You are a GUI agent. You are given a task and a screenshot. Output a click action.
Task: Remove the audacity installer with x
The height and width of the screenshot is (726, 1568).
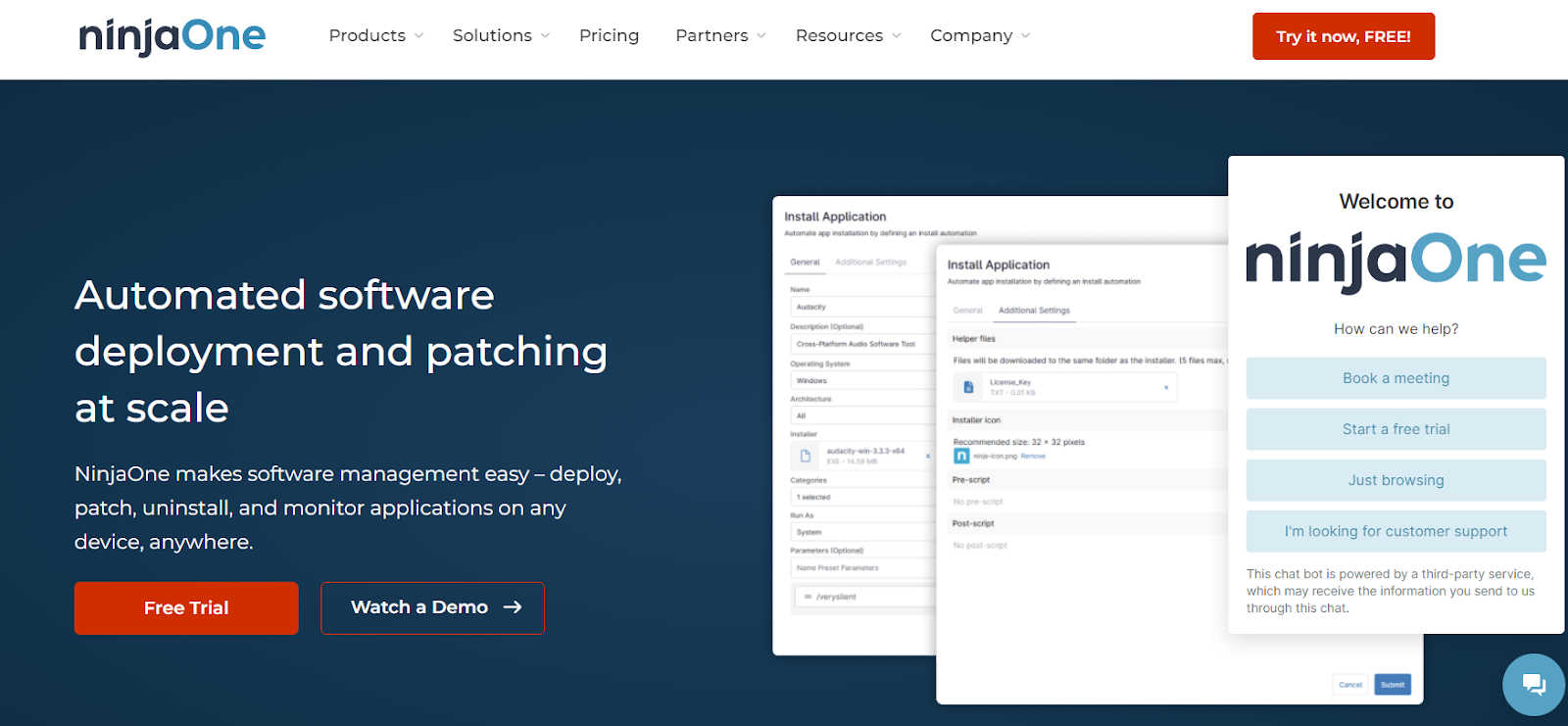928,456
